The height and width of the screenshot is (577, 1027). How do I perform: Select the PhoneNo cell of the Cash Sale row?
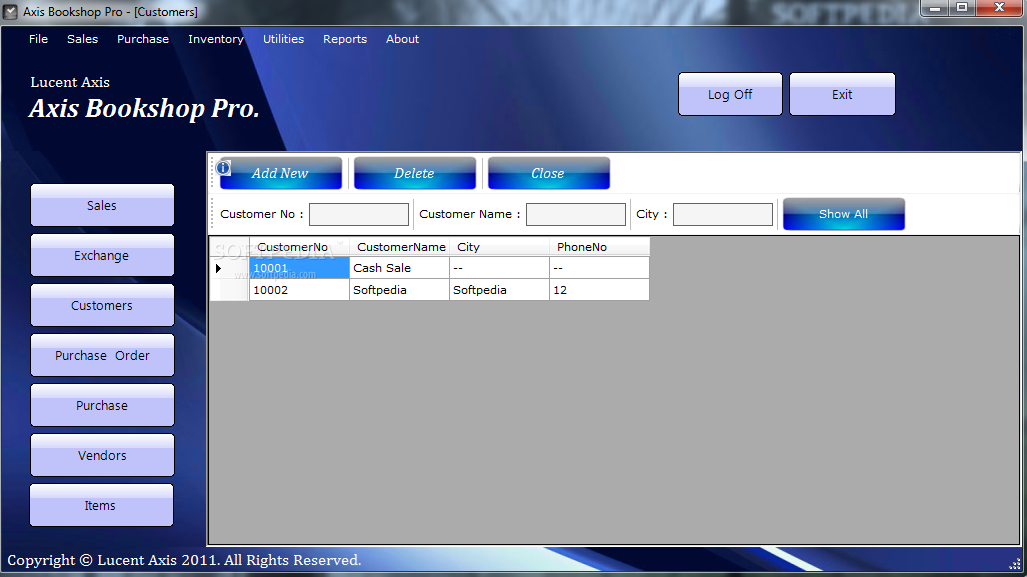pyautogui.click(x=599, y=268)
